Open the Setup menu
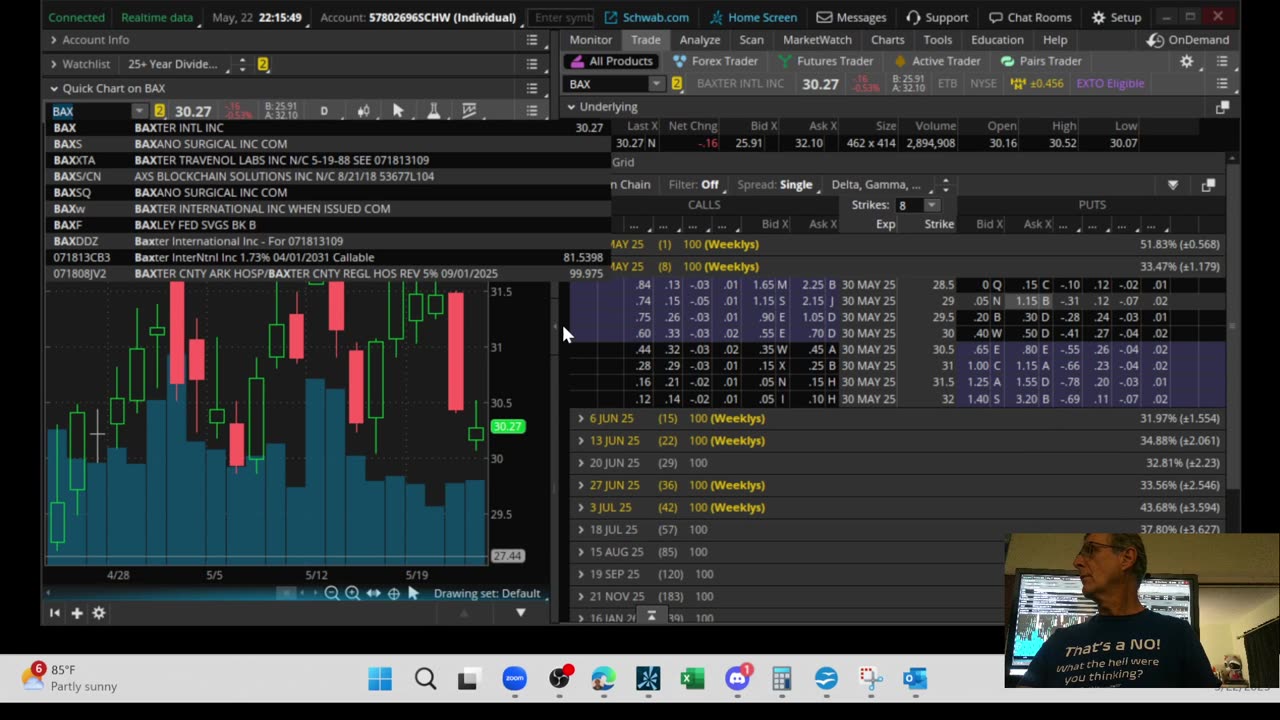The height and width of the screenshot is (720, 1280). 1116,17
